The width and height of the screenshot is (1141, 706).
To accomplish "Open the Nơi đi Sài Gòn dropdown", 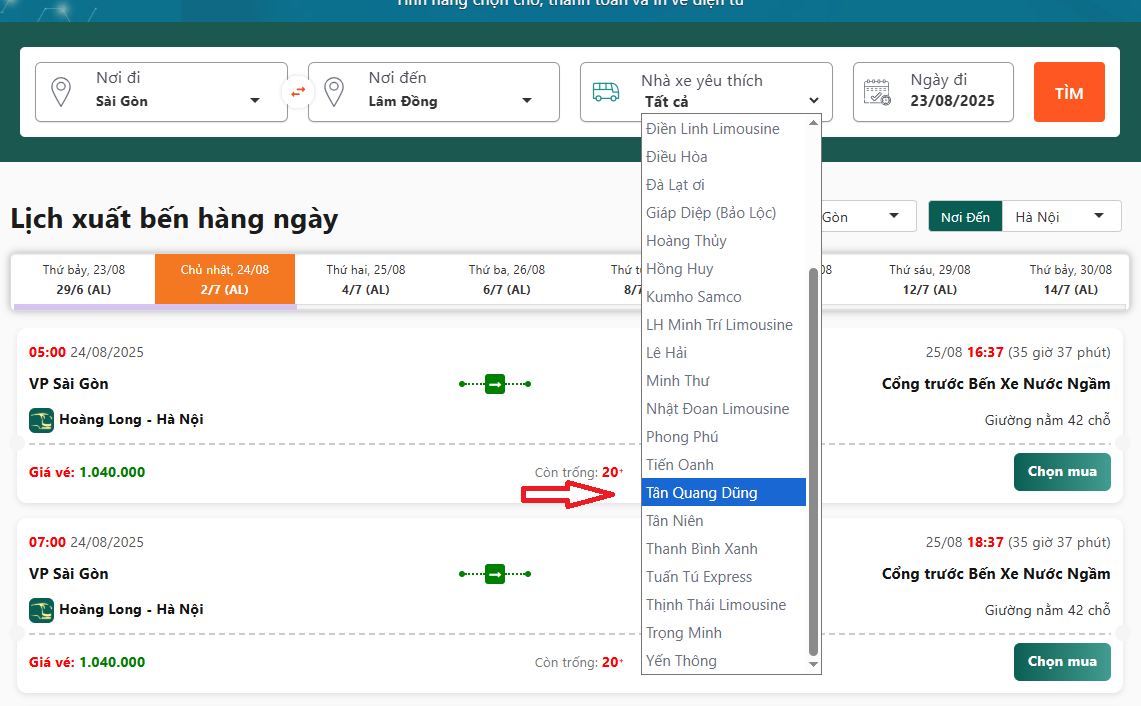I will point(162,92).
